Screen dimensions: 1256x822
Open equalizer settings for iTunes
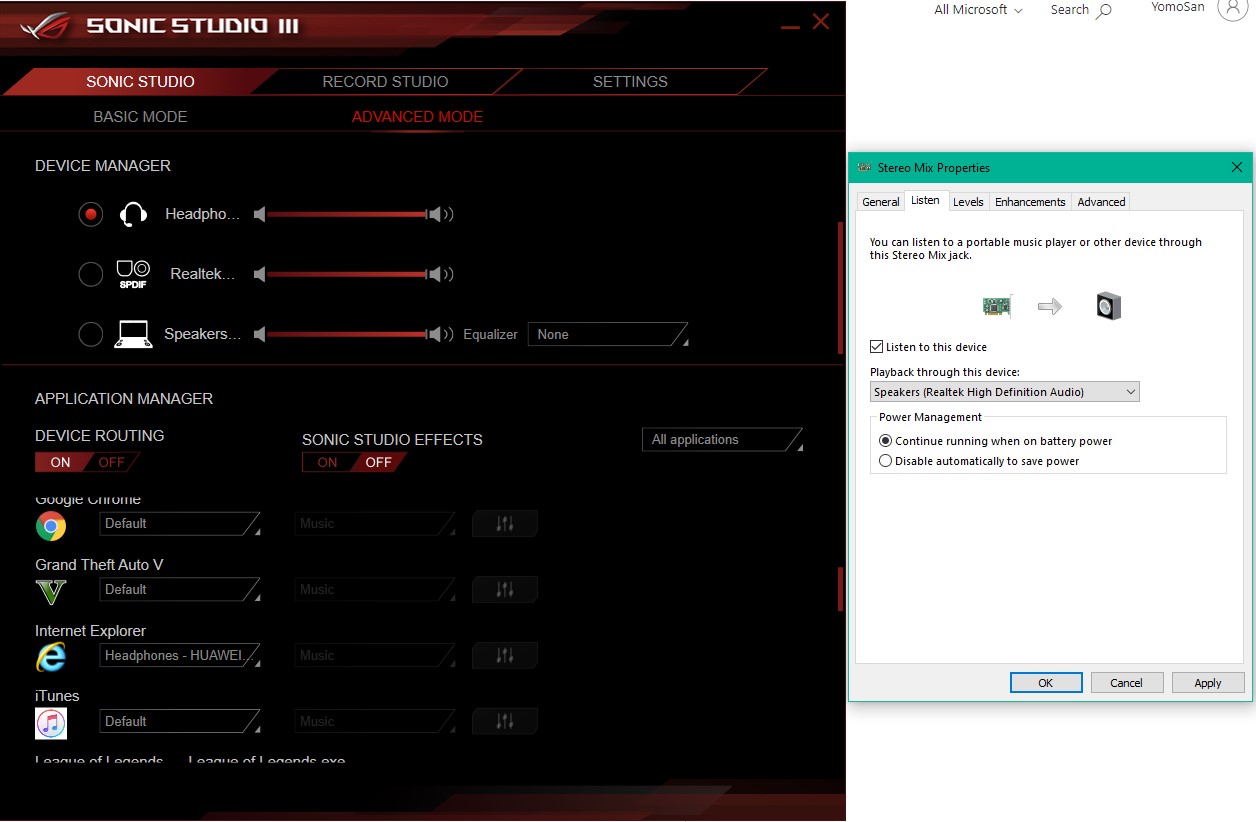click(x=505, y=721)
